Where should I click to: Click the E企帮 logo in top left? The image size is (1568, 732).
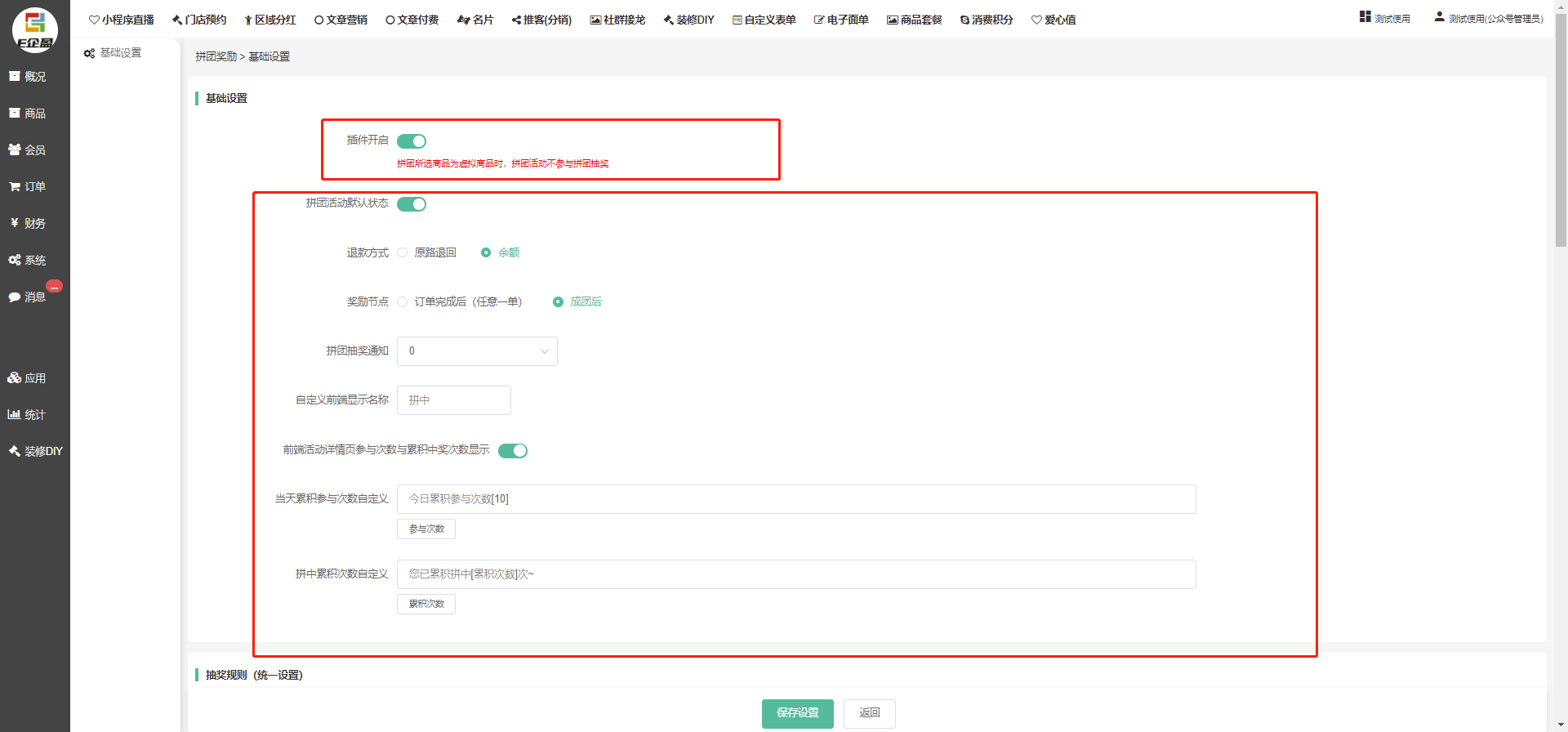34,30
